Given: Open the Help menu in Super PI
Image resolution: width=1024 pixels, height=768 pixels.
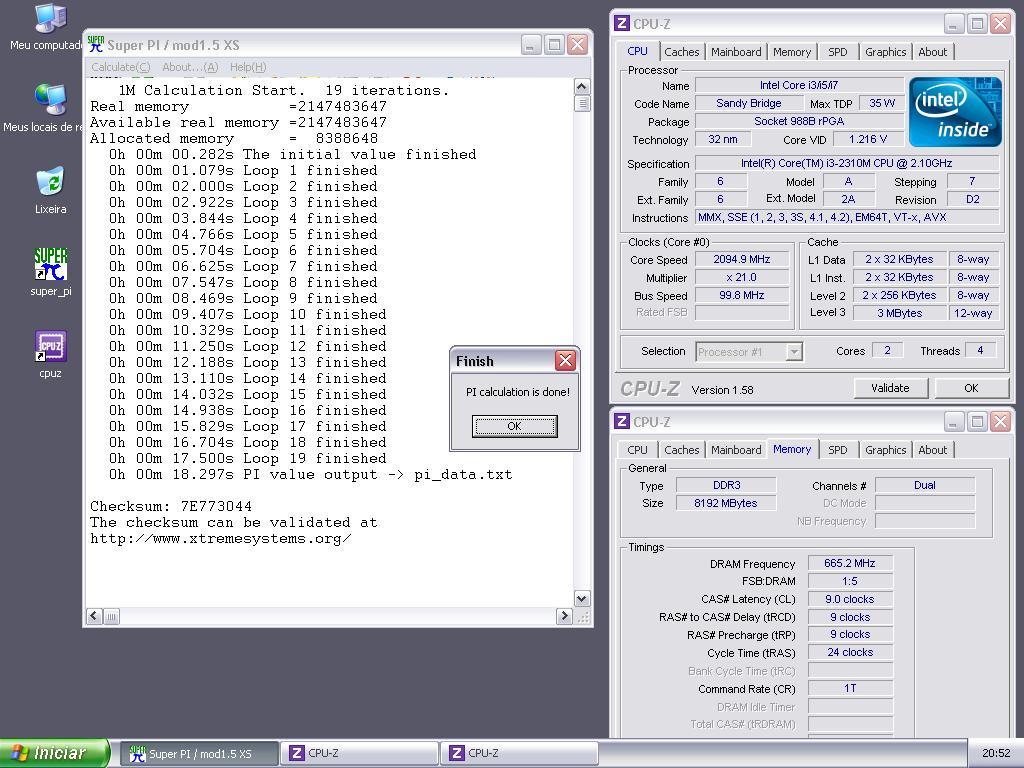Looking at the screenshot, I should [x=248, y=67].
